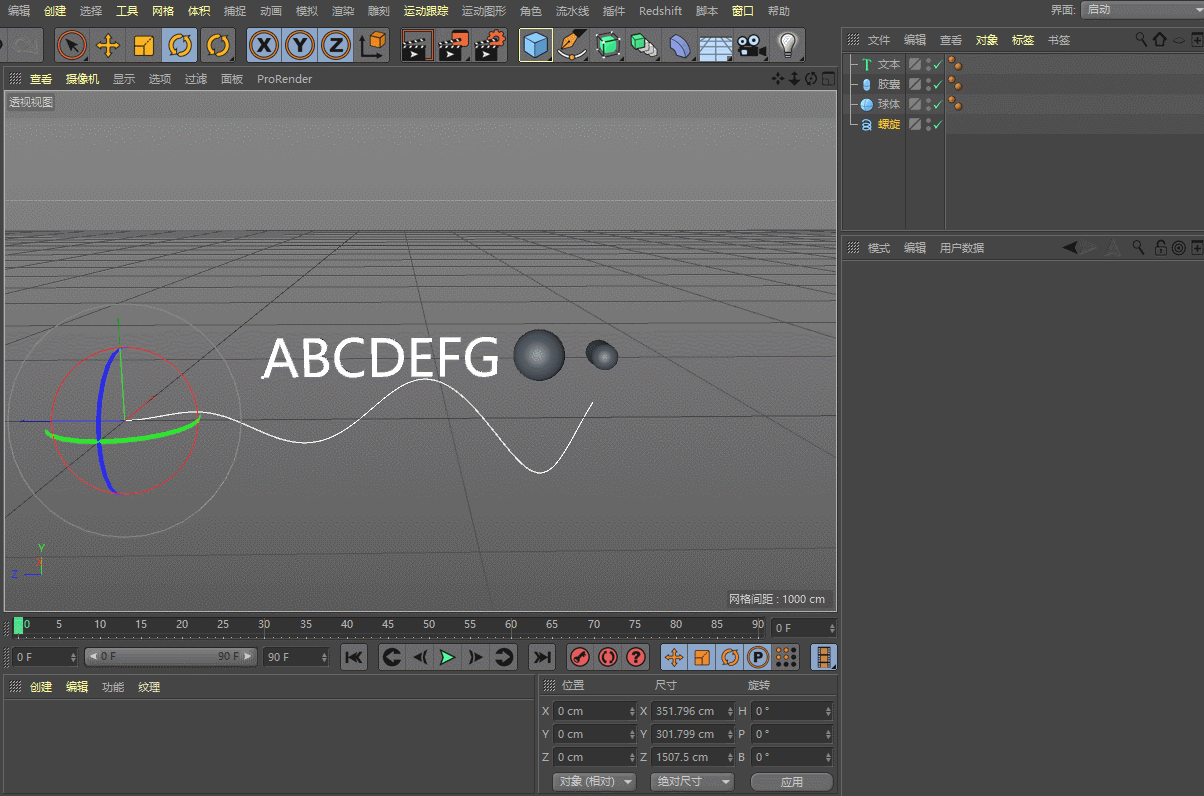Switch to the ProRender viewport tab
1204x796 pixels.
pyautogui.click(x=284, y=79)
